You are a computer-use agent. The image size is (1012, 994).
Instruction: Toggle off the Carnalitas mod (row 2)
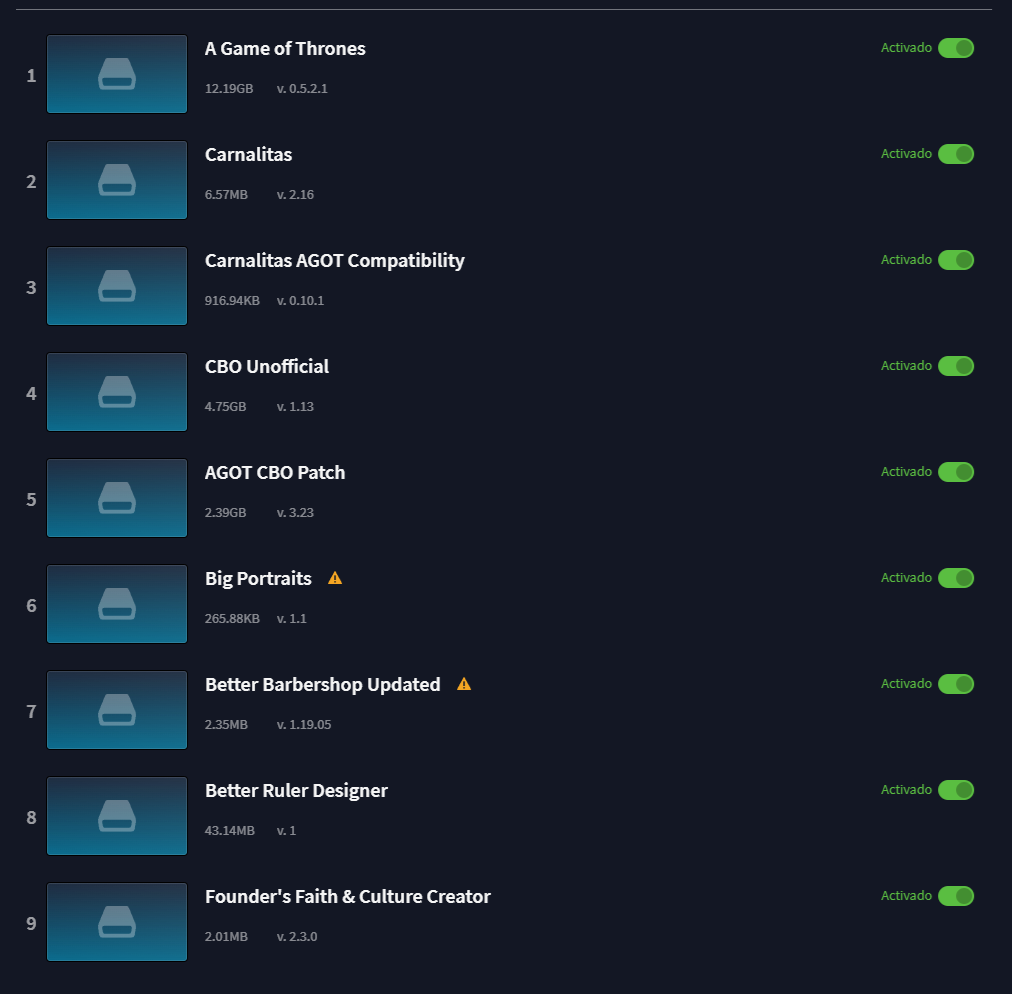(956, 154)
